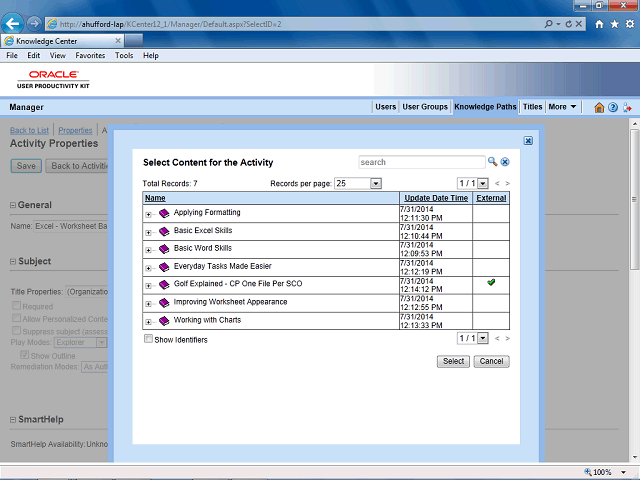Click the page vertical scrollbar thumb
Viewport: 640px width, 480px height.
pos(634,199)
